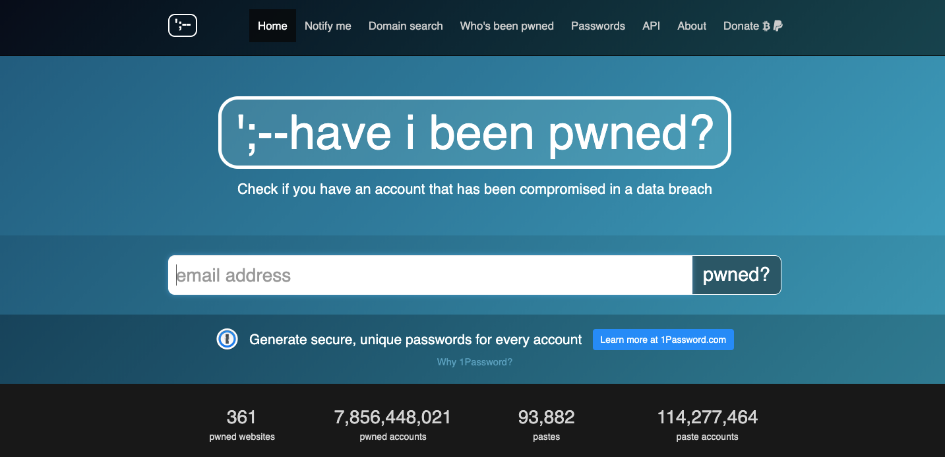Open the Home menu item
The image size is (945, 457).
pyautogui.click(x=272, y=26)
